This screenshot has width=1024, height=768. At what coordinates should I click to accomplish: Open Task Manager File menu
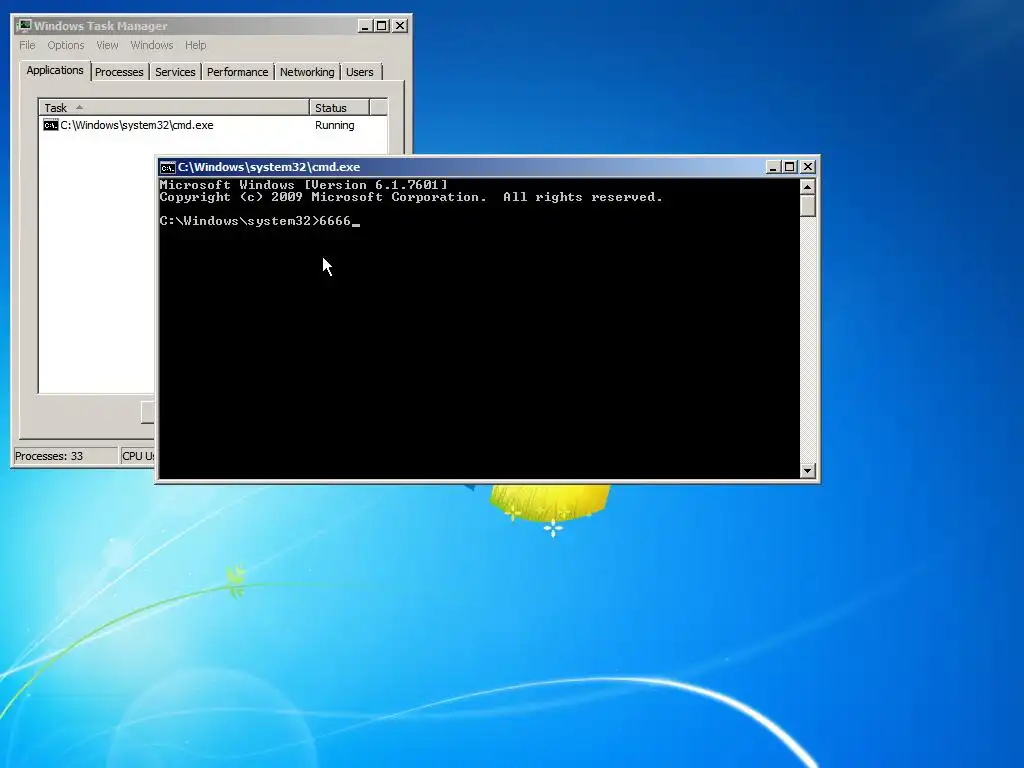pos(27,45)
